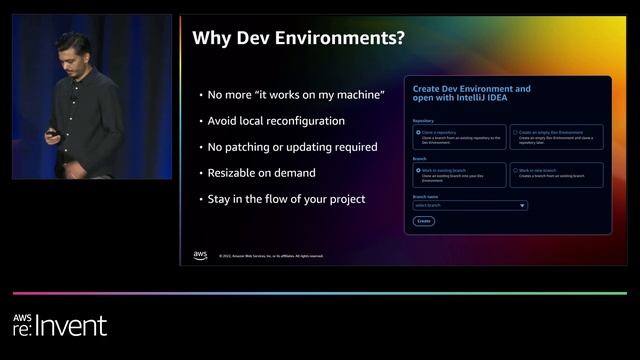Choose the 'Work in new branch' radio option
Screen dimensions: 640x360
(x=515, y=171)
